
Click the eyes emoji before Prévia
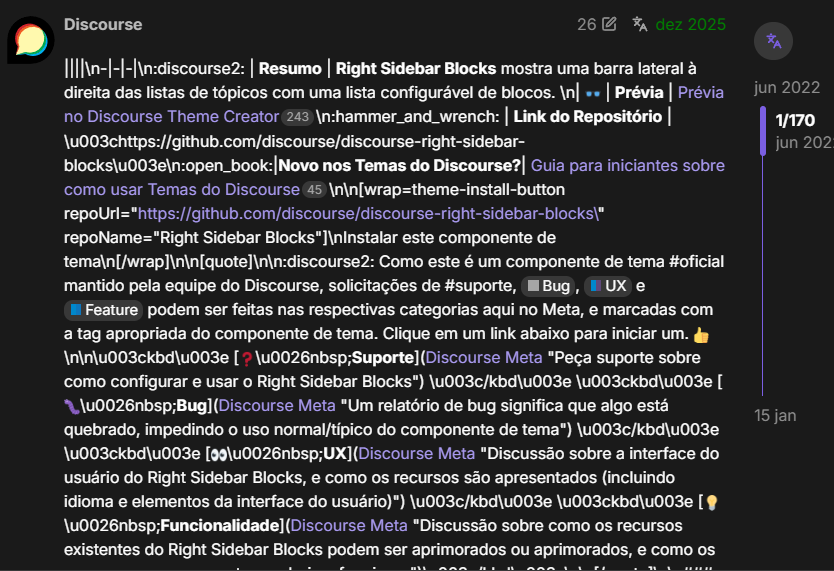(593, 94)
